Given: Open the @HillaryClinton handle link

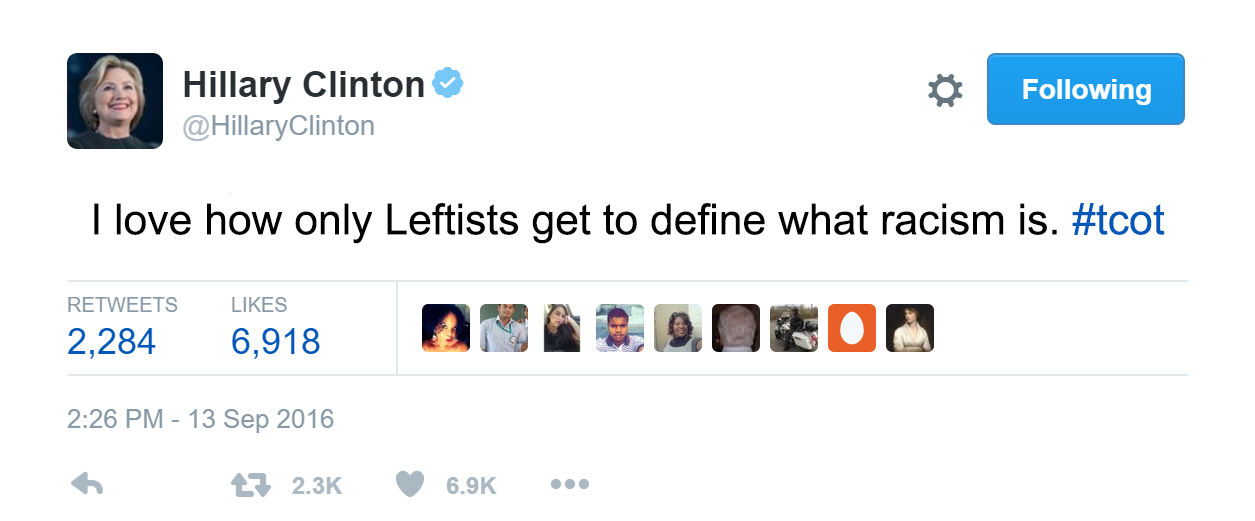Looking at the screenshot, I should coord(278,126).
